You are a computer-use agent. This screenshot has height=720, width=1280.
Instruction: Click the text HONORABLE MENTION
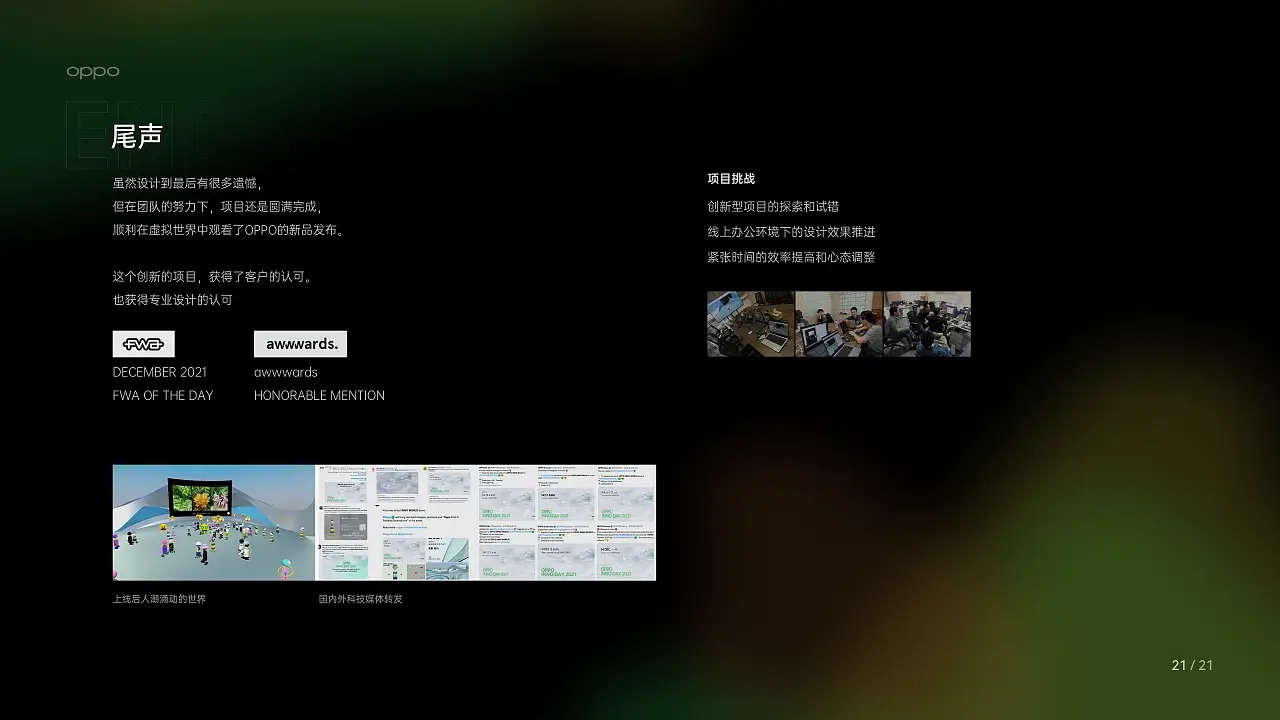[x=319, y=395]
